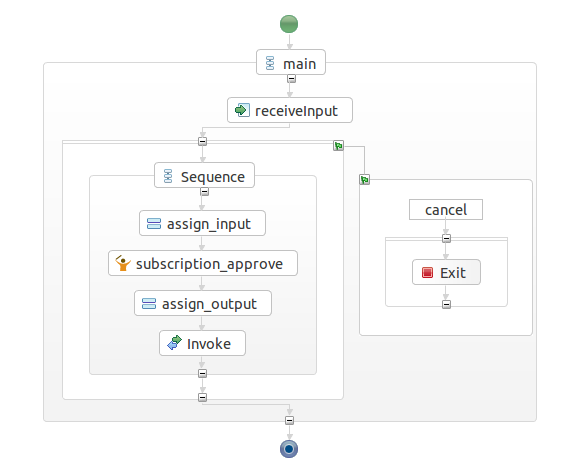The image size is (566, 472).
Task: Select the subscription_approve activity
Action: pos(203,263)
